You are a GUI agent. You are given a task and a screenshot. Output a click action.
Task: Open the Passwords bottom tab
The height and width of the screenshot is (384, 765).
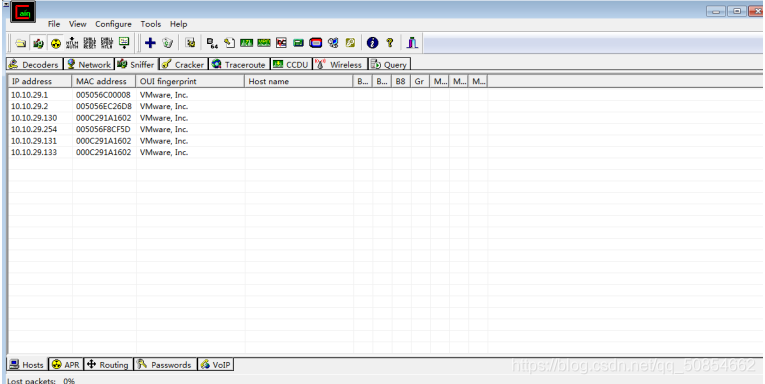click(x=165, y=364)
